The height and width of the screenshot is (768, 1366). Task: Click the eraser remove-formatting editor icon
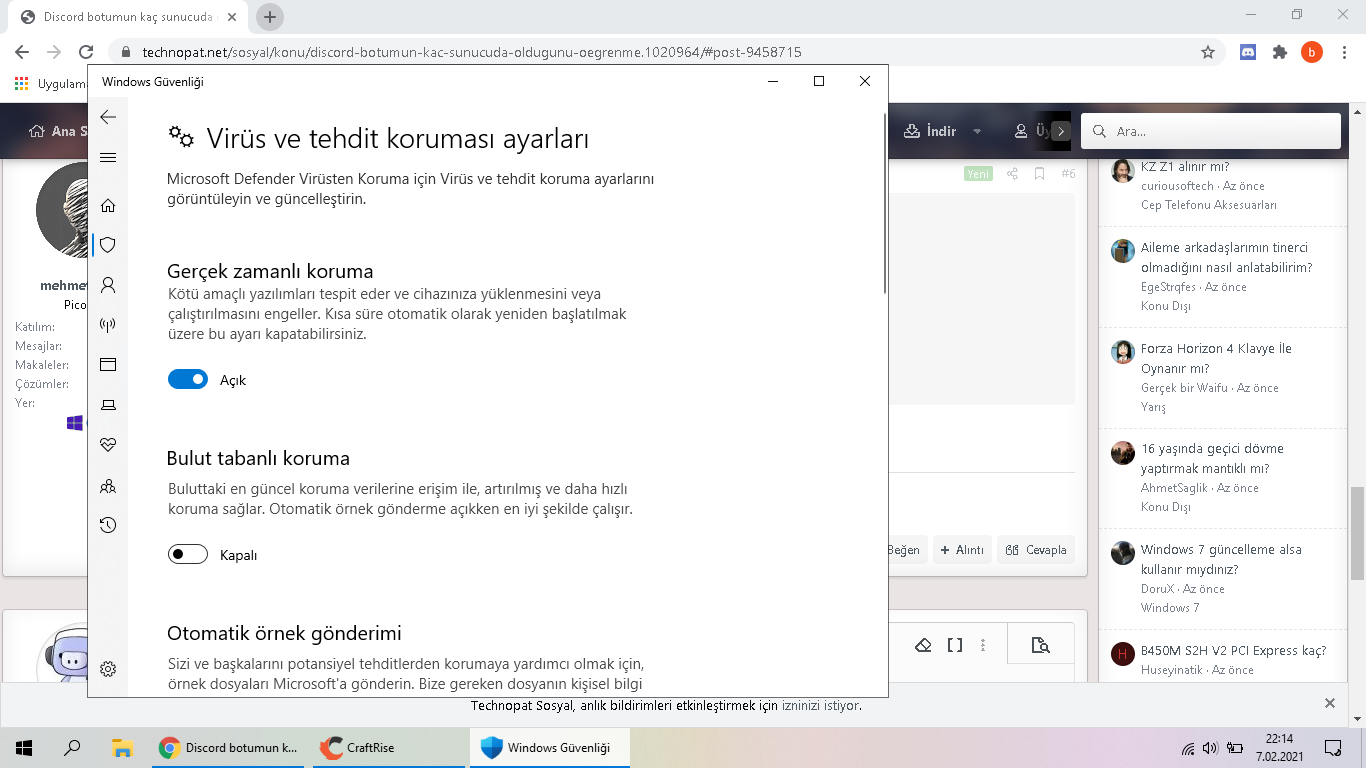pos(924,645)
